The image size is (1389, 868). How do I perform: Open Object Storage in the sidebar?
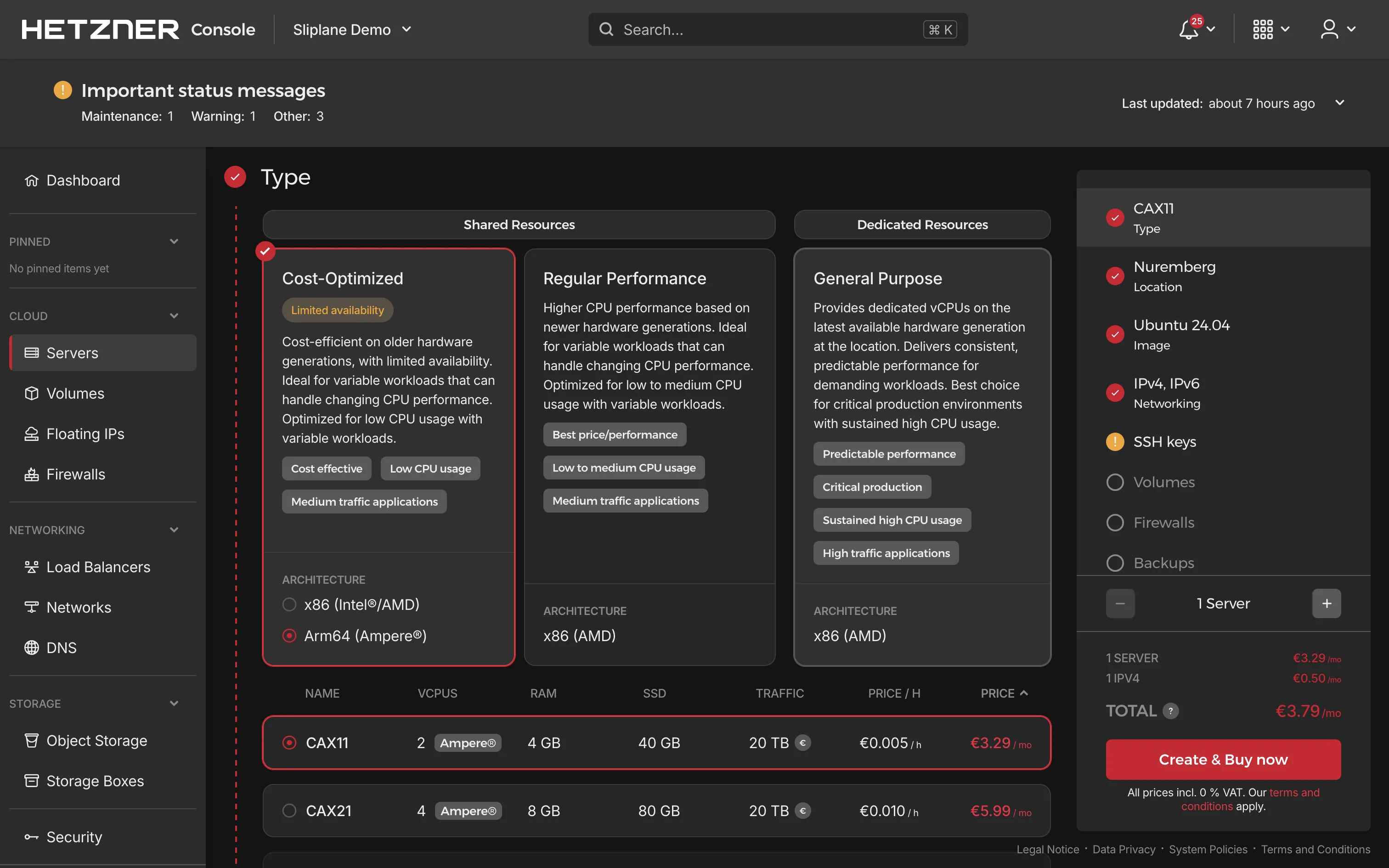coord(96,740)
